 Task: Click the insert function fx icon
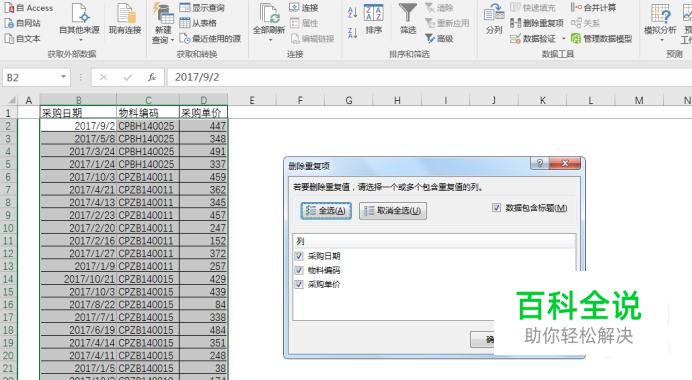(152, 78)
